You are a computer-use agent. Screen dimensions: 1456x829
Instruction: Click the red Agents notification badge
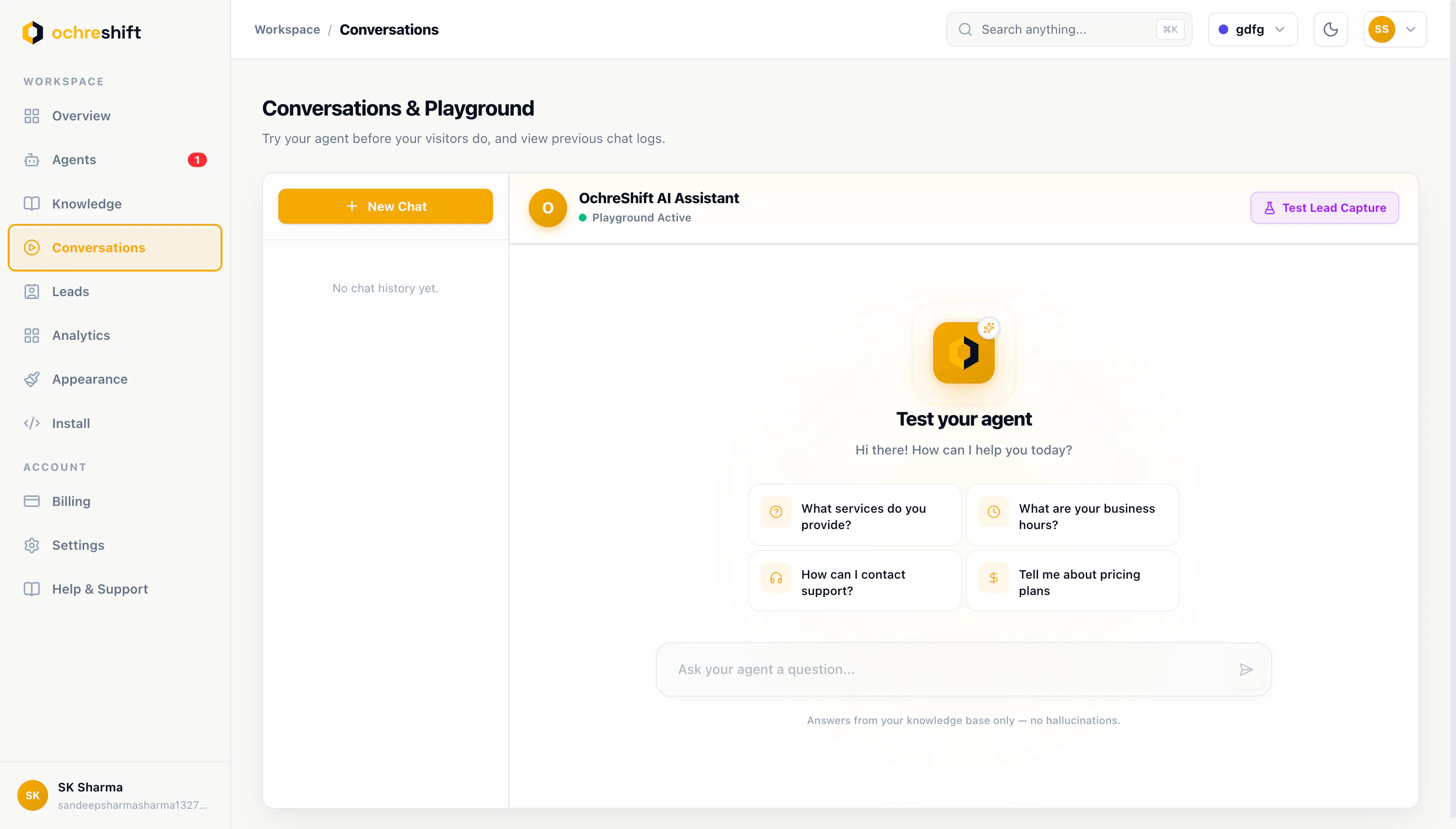point(197,160)
